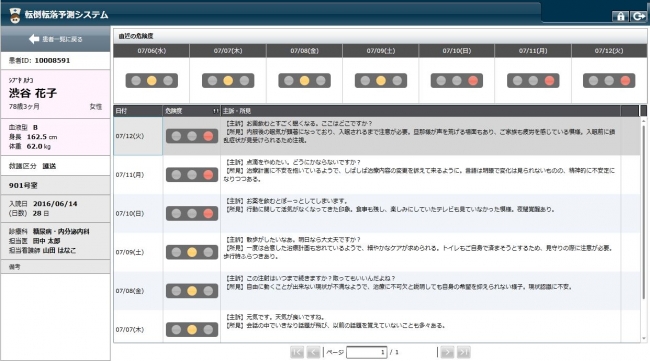Select the 07/08(金) date cell in table
Viewport: 650px width, 361px height.
(x=138, y=291)
